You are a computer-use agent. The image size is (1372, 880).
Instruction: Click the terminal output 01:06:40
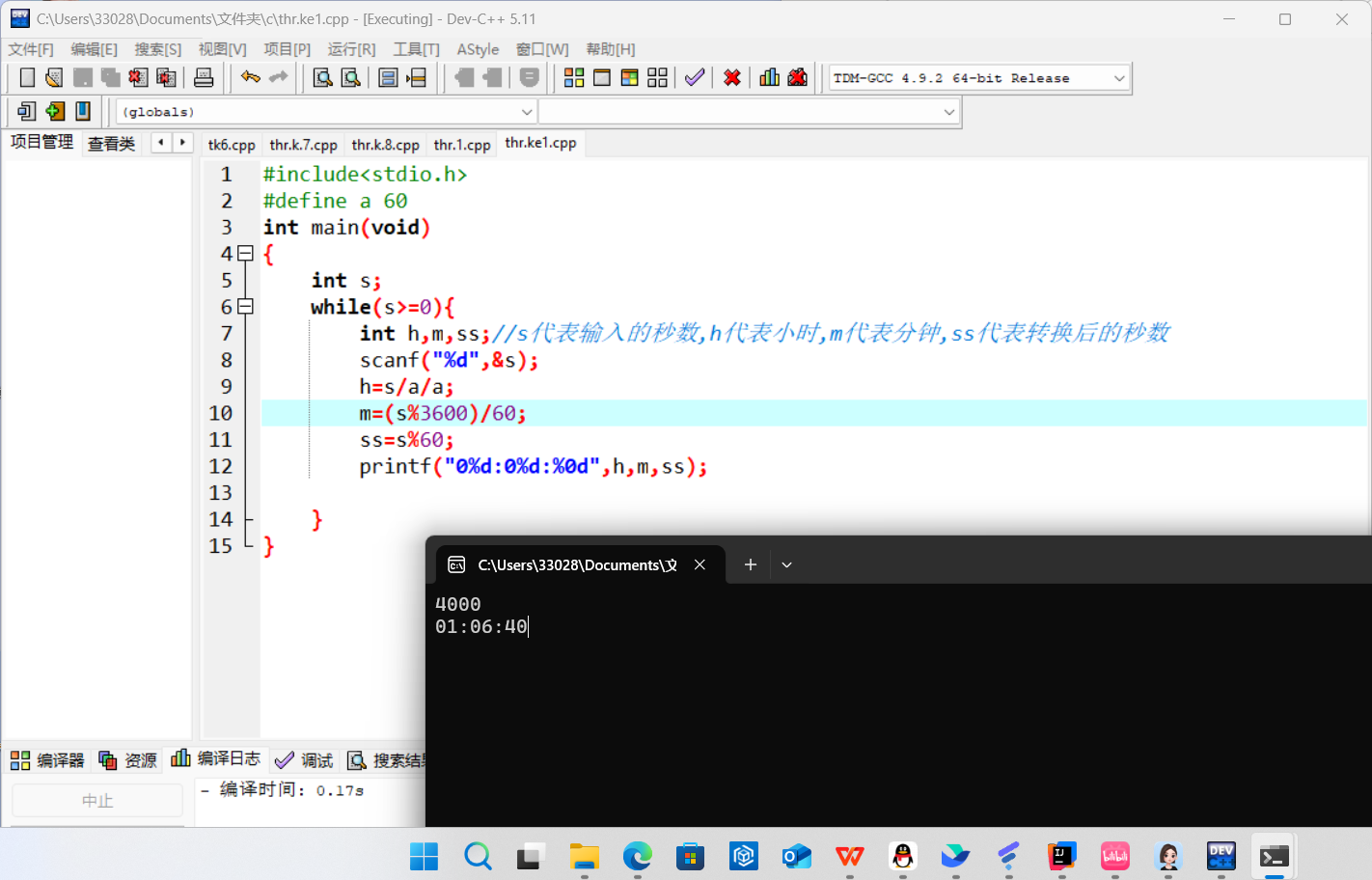(481, 627)
